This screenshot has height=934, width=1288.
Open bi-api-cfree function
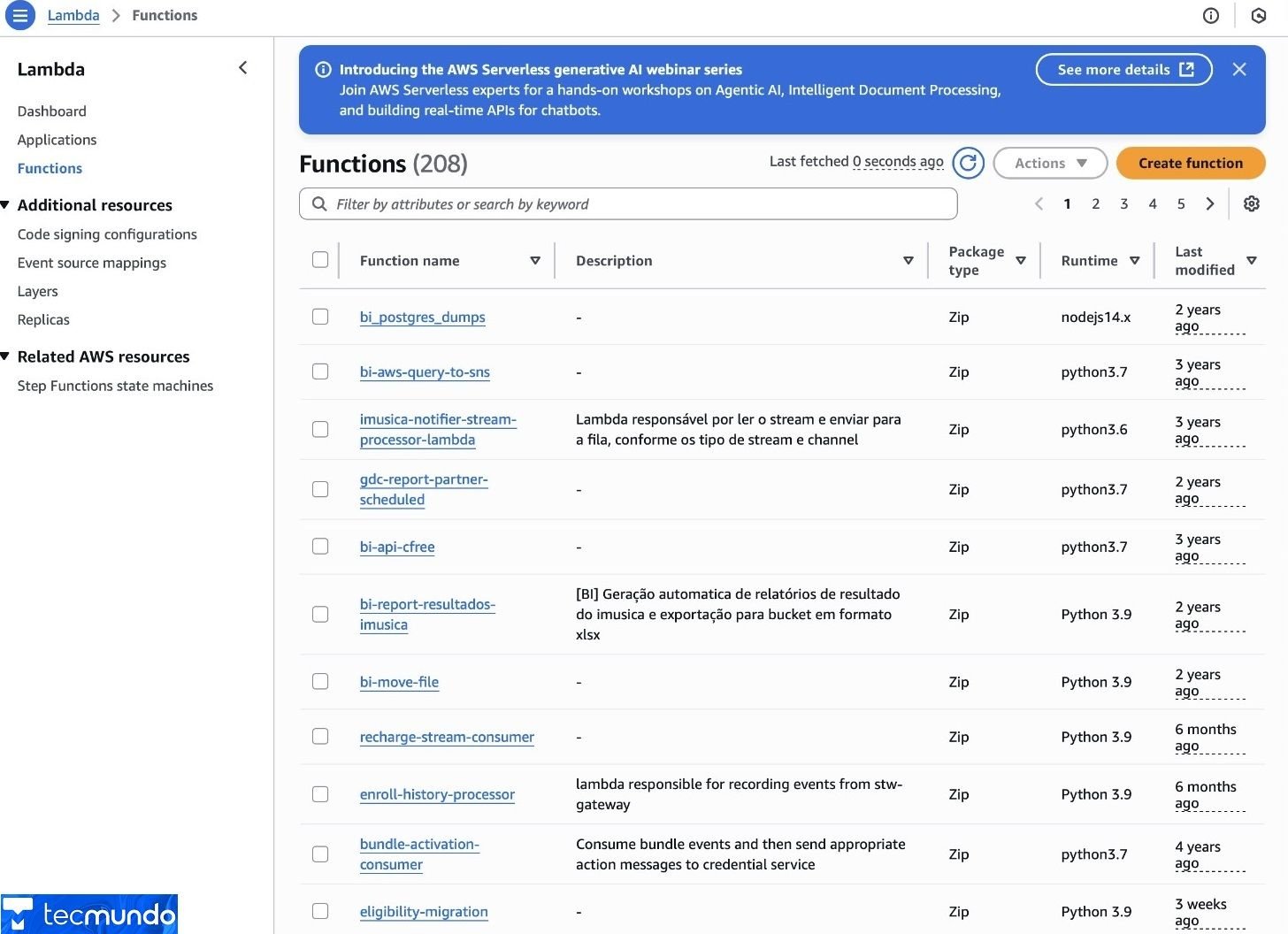397,547
